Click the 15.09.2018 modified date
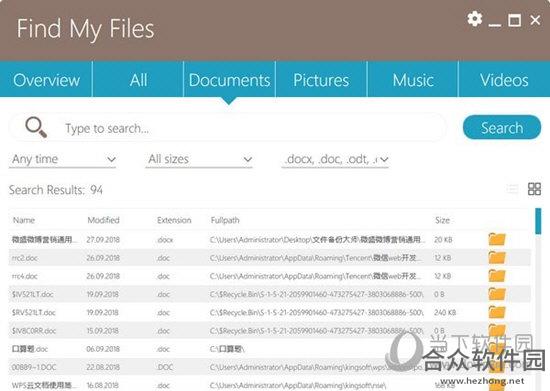 pos(103,331)
